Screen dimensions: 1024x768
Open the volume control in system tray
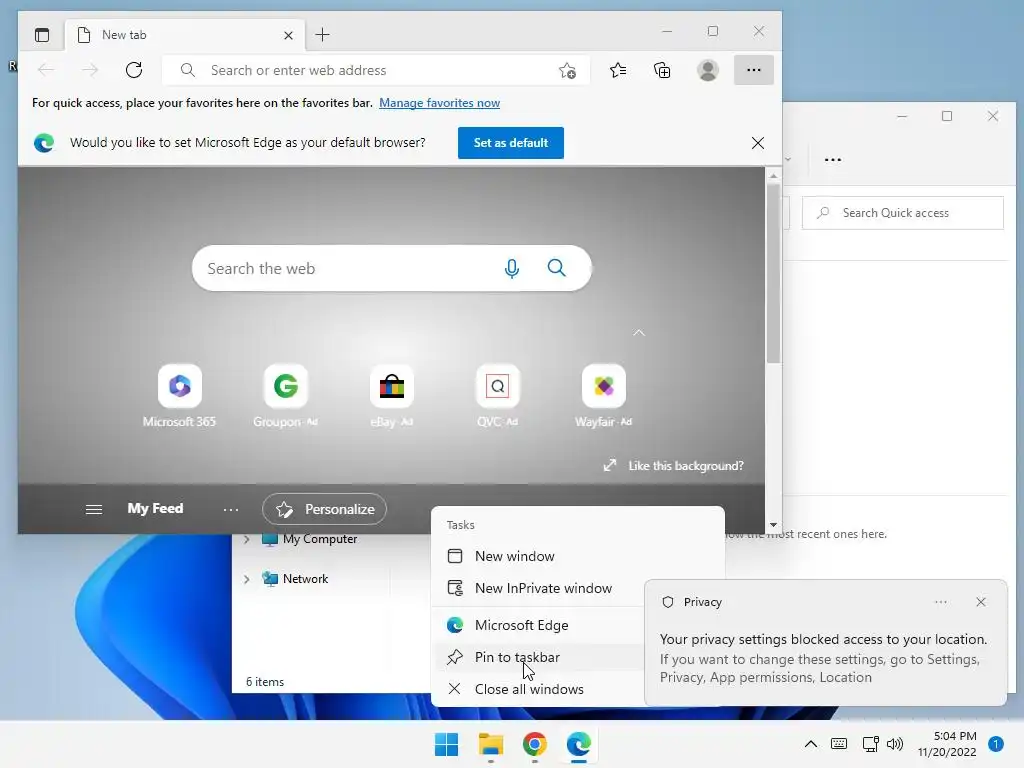pyautogui.click(x=895, y=744)
